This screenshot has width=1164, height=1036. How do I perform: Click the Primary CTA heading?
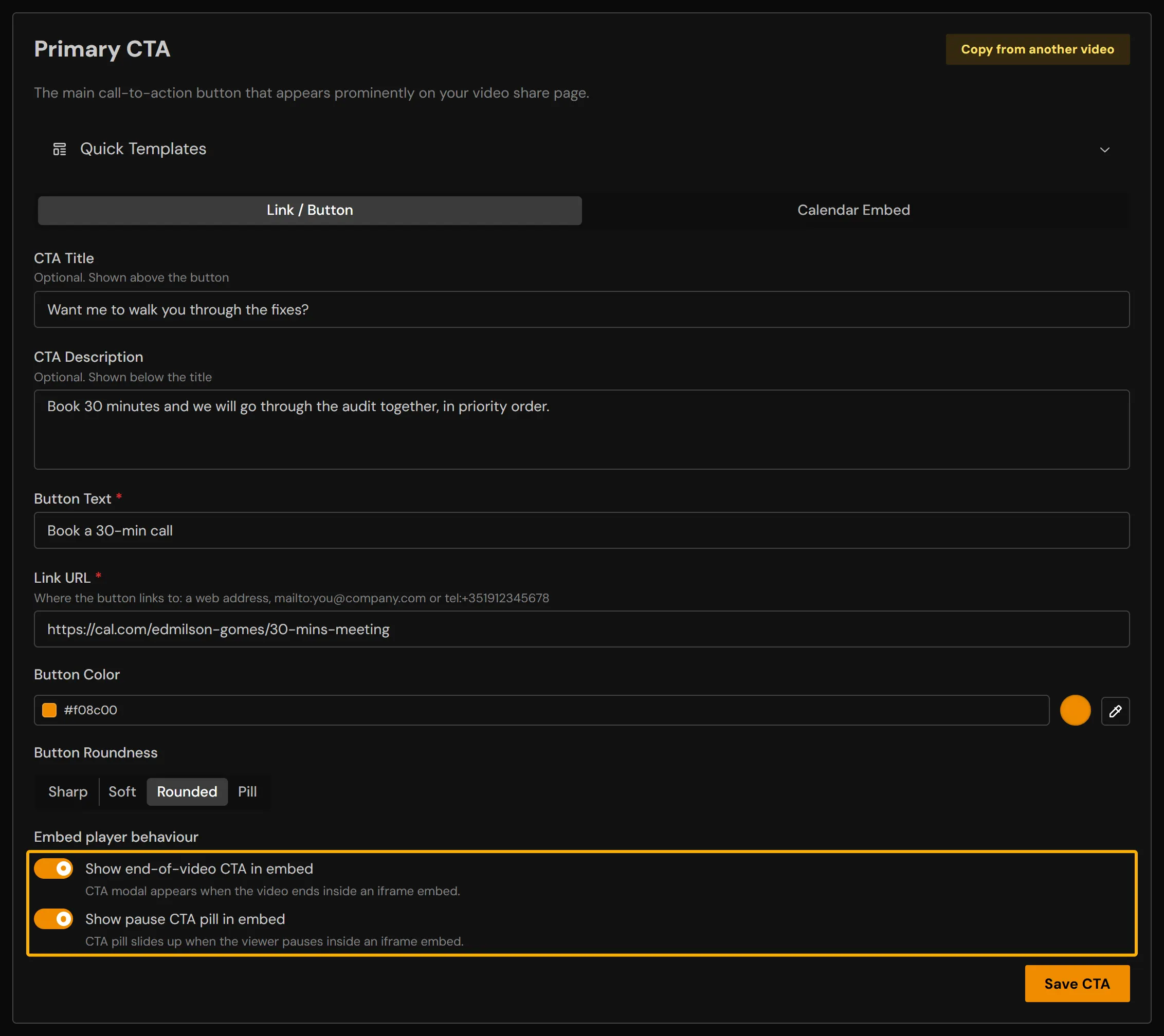tap(102, 49)
